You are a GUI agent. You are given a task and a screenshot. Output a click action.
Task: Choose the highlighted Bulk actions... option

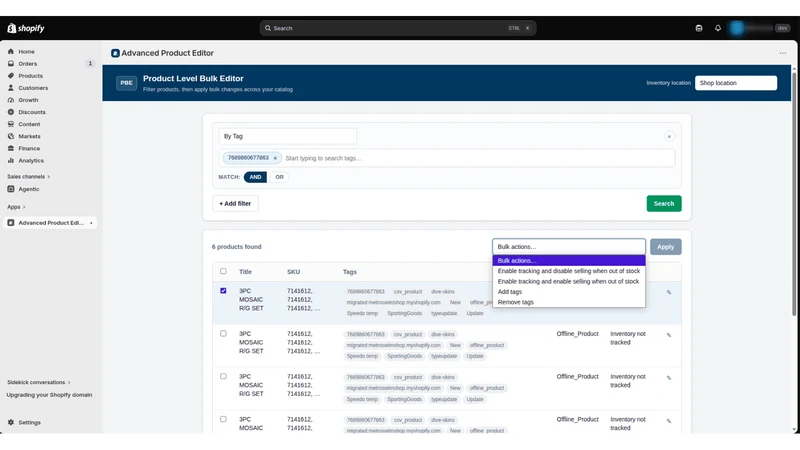[x=568, y=261]
